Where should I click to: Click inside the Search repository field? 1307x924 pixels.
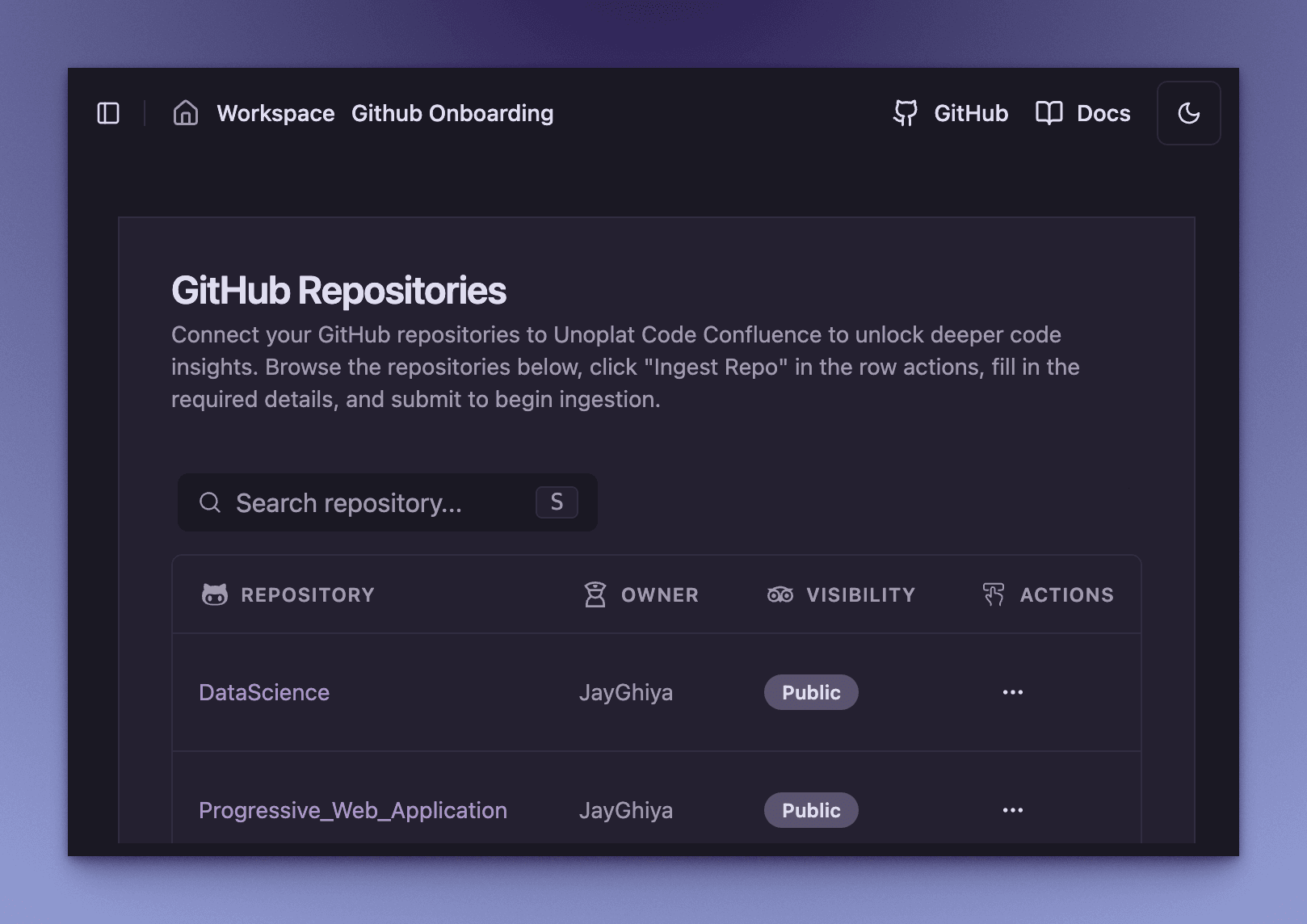(x=347, y=502)
